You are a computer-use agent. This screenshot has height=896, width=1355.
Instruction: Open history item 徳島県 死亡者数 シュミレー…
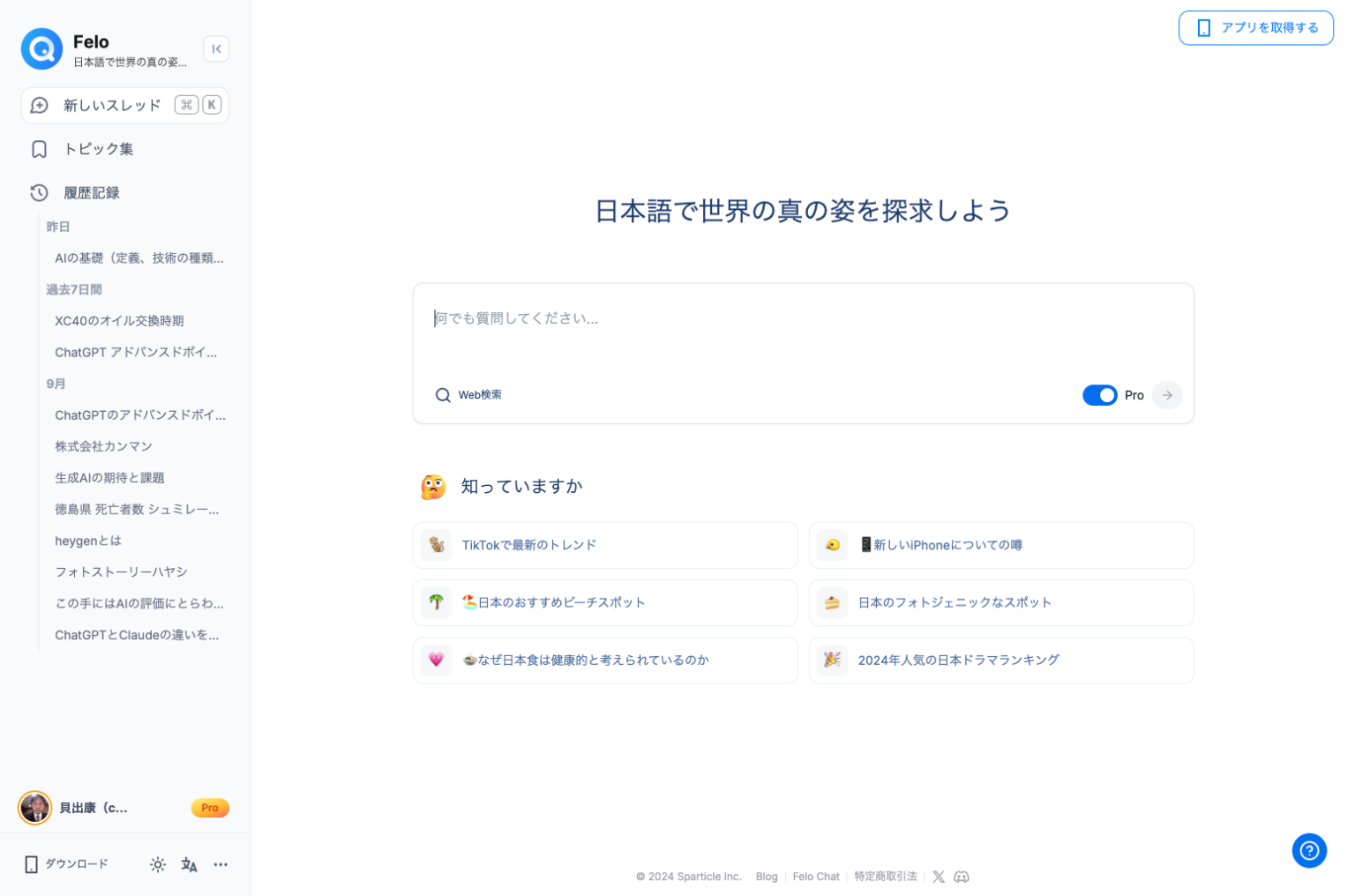(x=137, y=510)
